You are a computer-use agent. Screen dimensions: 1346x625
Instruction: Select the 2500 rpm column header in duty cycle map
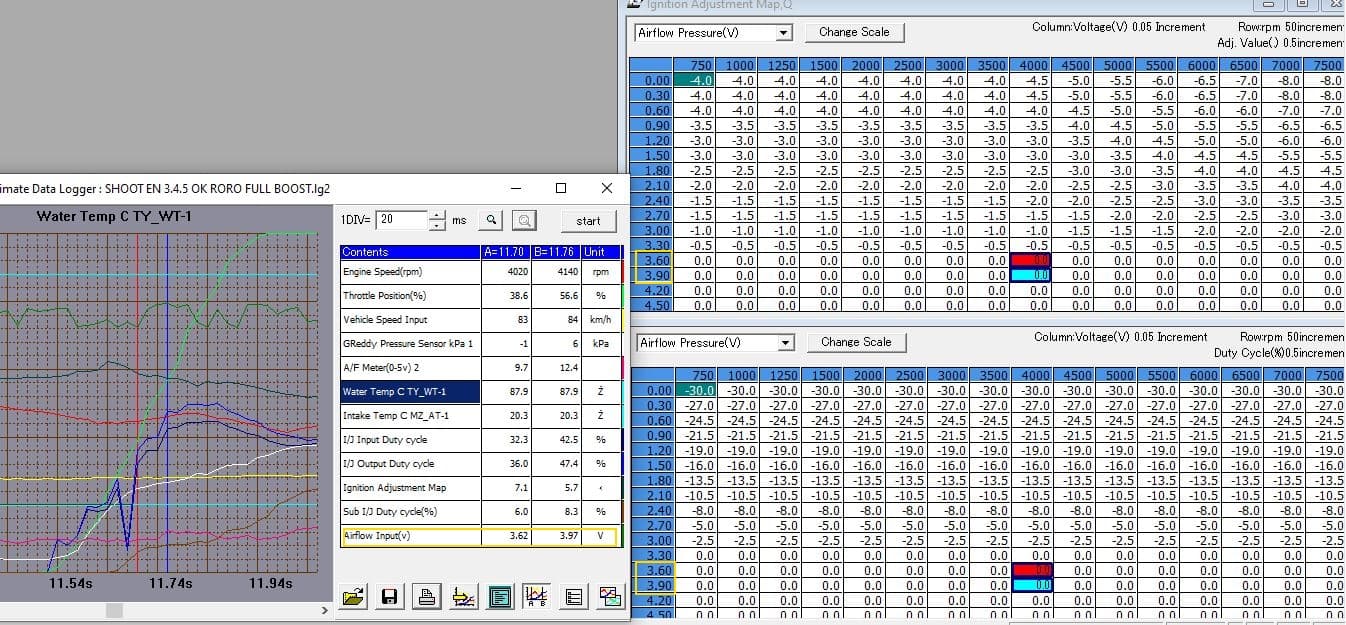tap(905, 375)
